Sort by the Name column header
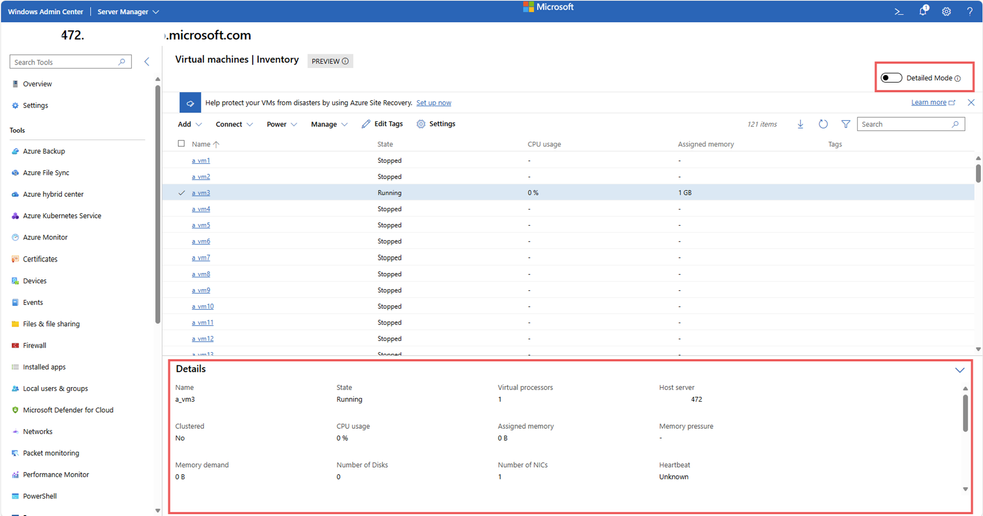The width and height of the screenshot is (983, 516). (x=205, y=144)
